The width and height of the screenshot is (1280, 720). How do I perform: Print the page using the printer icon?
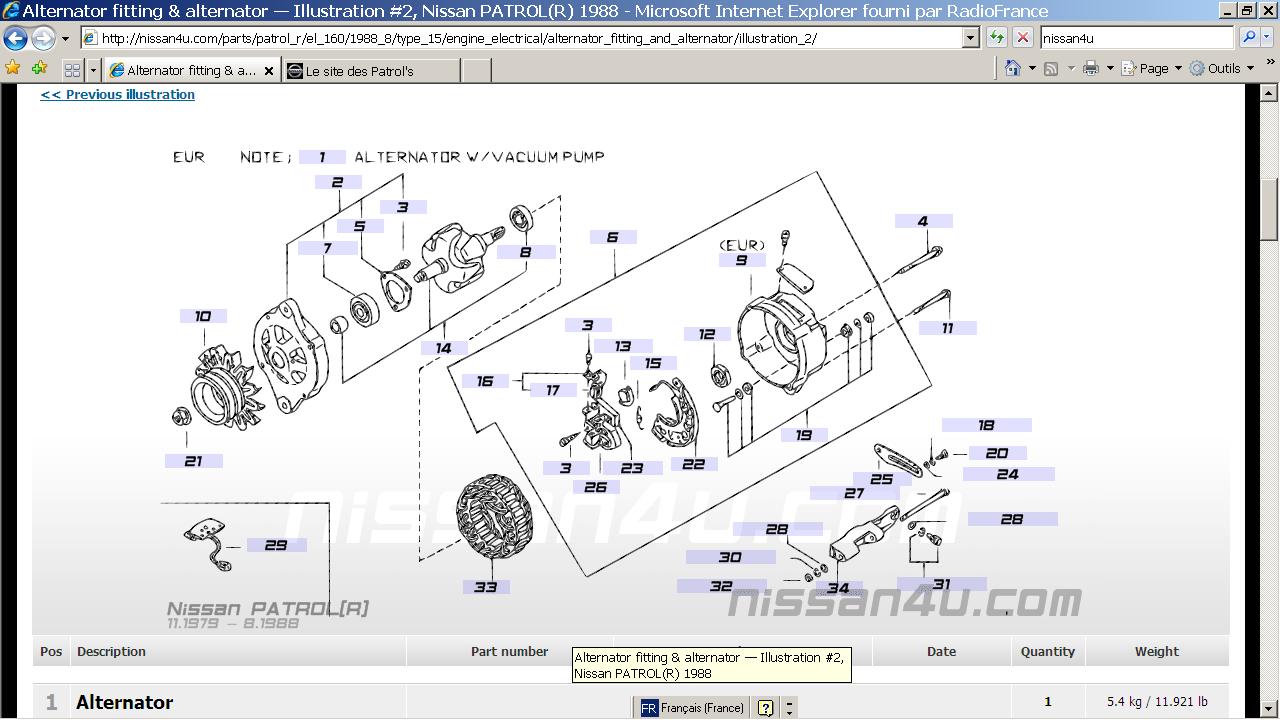[x=1091, y=68]
